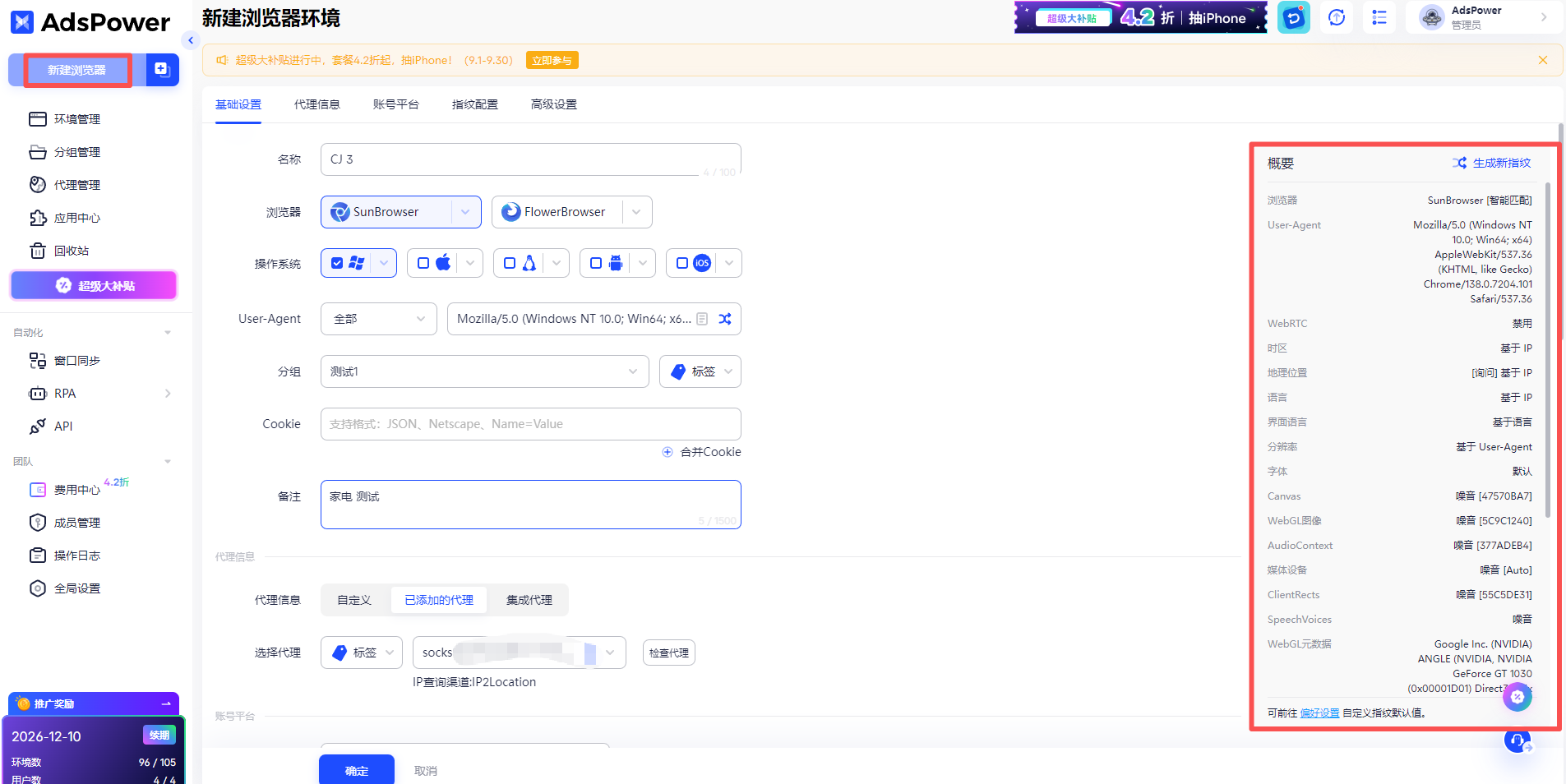Expand RPA submenu in sidebar
The height and width of the screenshot is (784, 1566).
coord(168,394)
